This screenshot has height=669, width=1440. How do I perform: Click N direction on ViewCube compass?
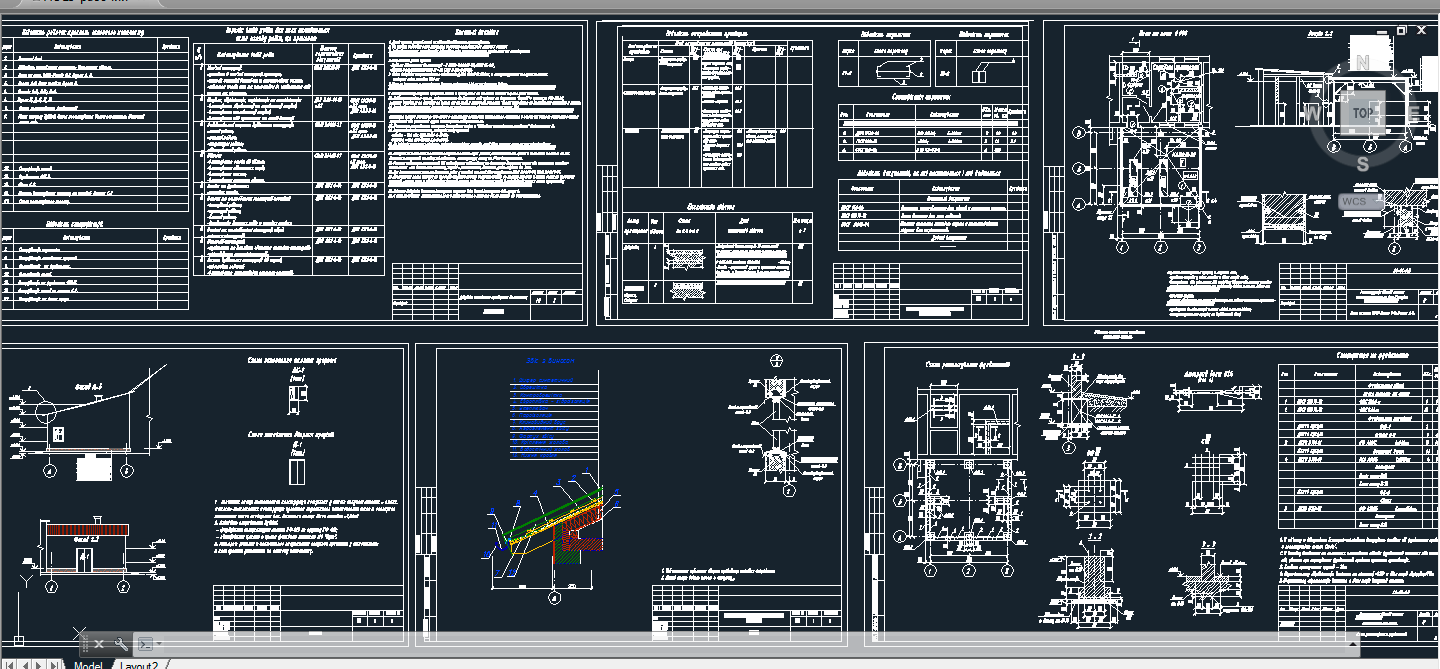click(x=1363, y=62)
